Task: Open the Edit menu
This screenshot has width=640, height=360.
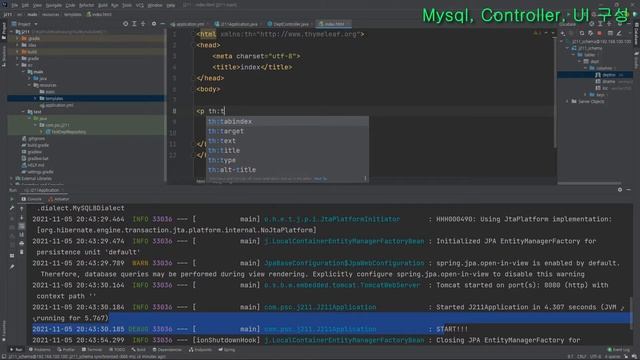Action: [25, 5]
